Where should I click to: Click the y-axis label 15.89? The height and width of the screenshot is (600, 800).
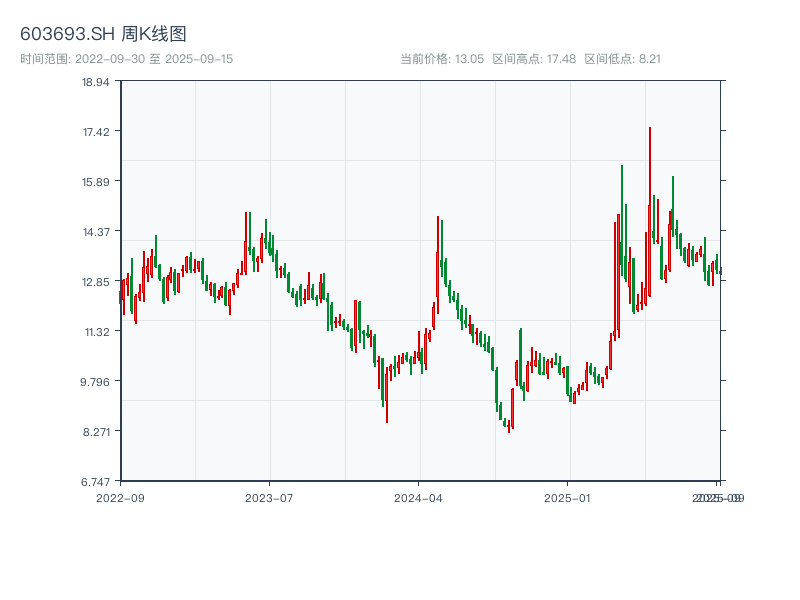click(95, 182)
